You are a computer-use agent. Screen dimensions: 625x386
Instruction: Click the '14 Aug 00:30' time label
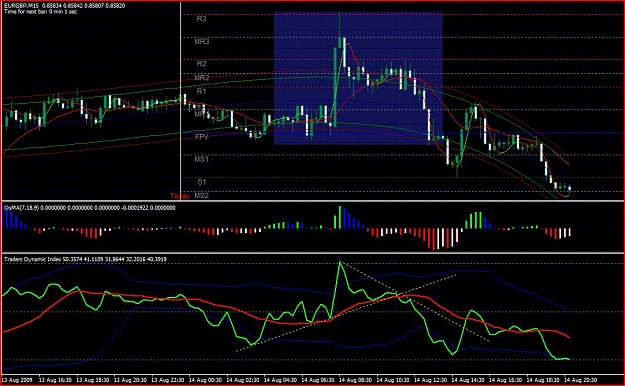click(205, 380)
